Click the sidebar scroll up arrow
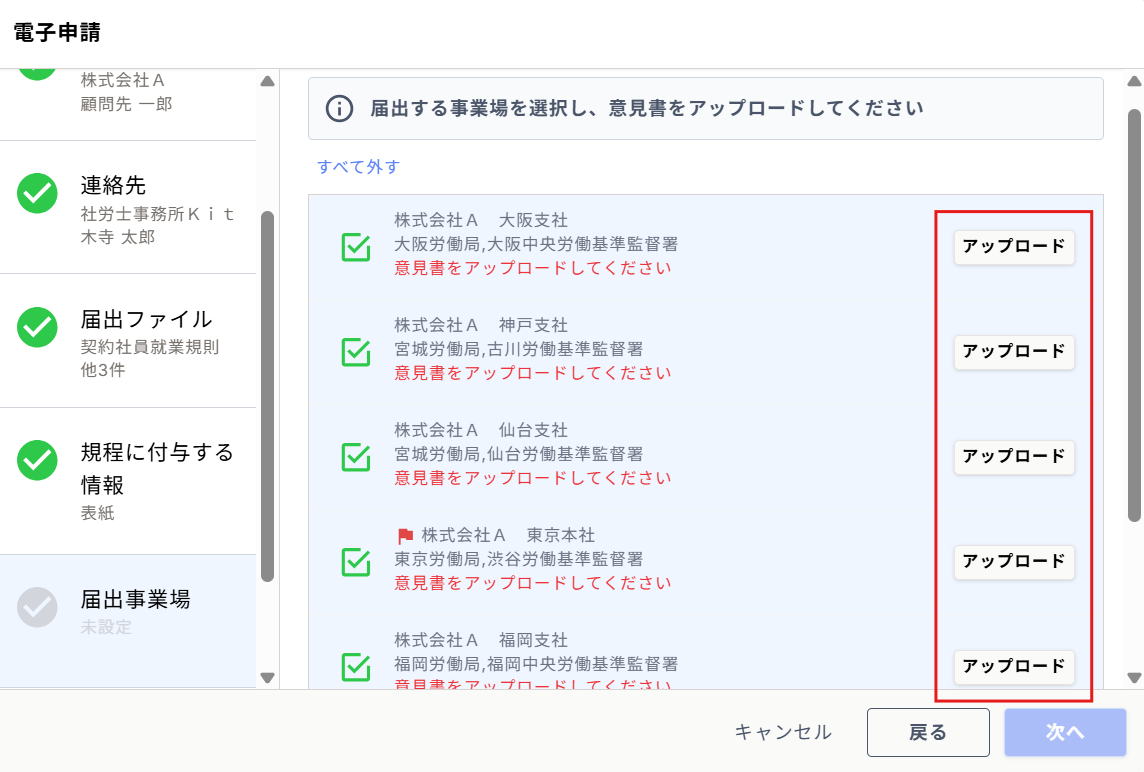The height and width of the screenshot is (772, 1144). click(268, 81)
